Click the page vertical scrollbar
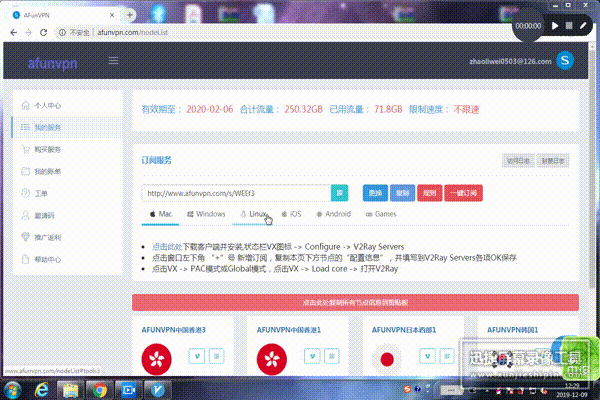Screen dimensions: 600x400 (593, 168)
